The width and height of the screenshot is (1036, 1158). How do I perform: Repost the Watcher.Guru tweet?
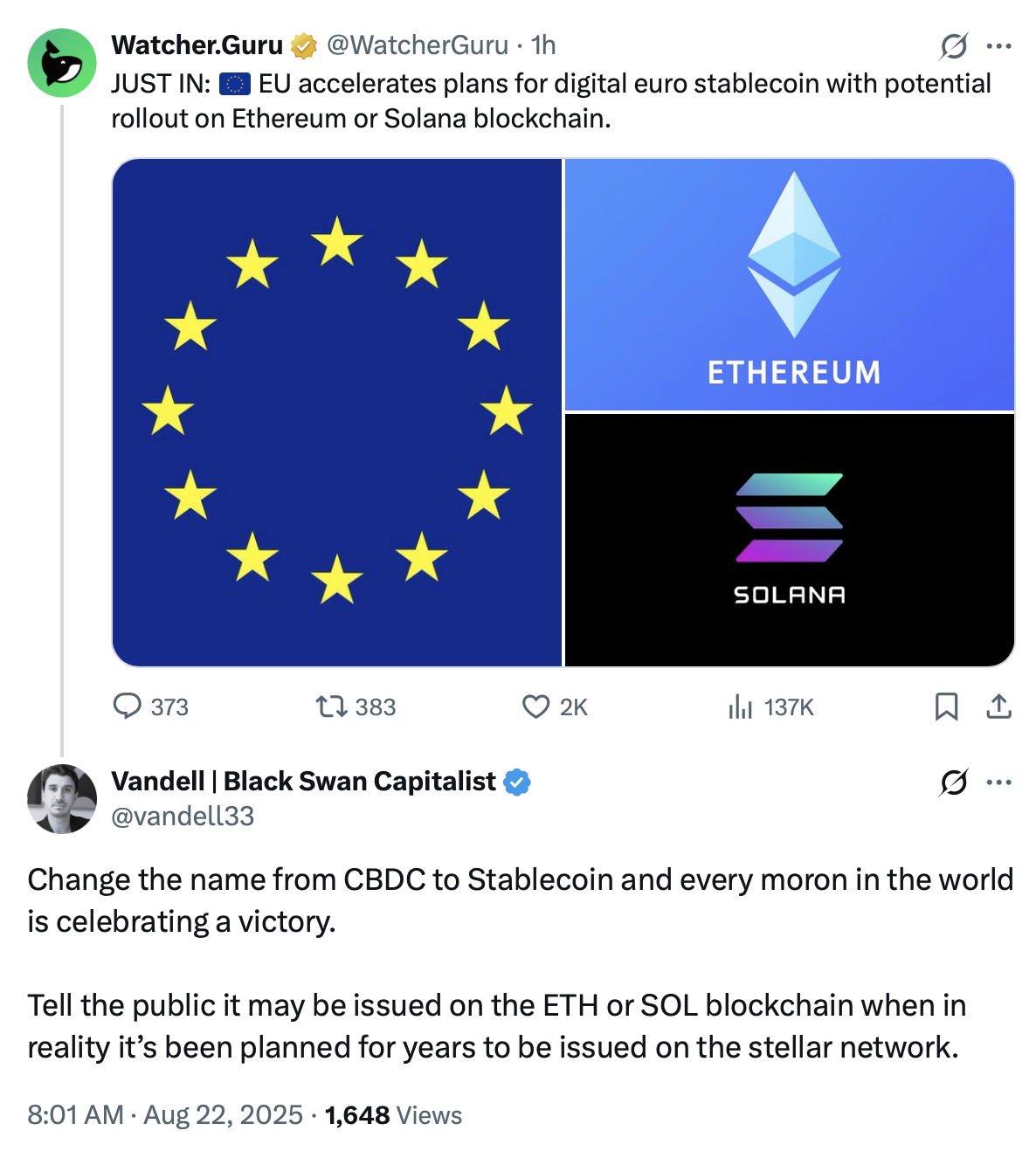(331, 706)
